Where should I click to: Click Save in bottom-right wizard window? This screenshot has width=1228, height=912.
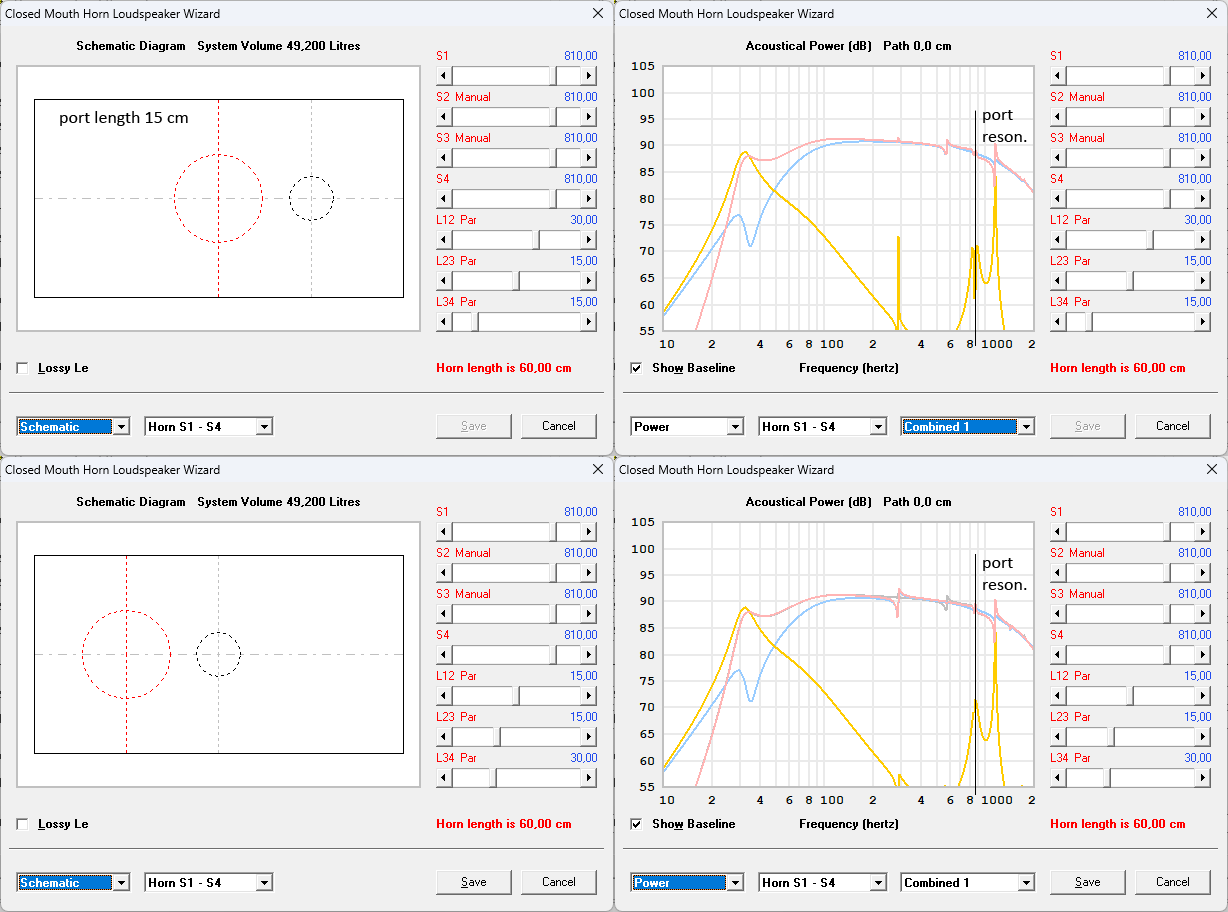click(1088, 882)
